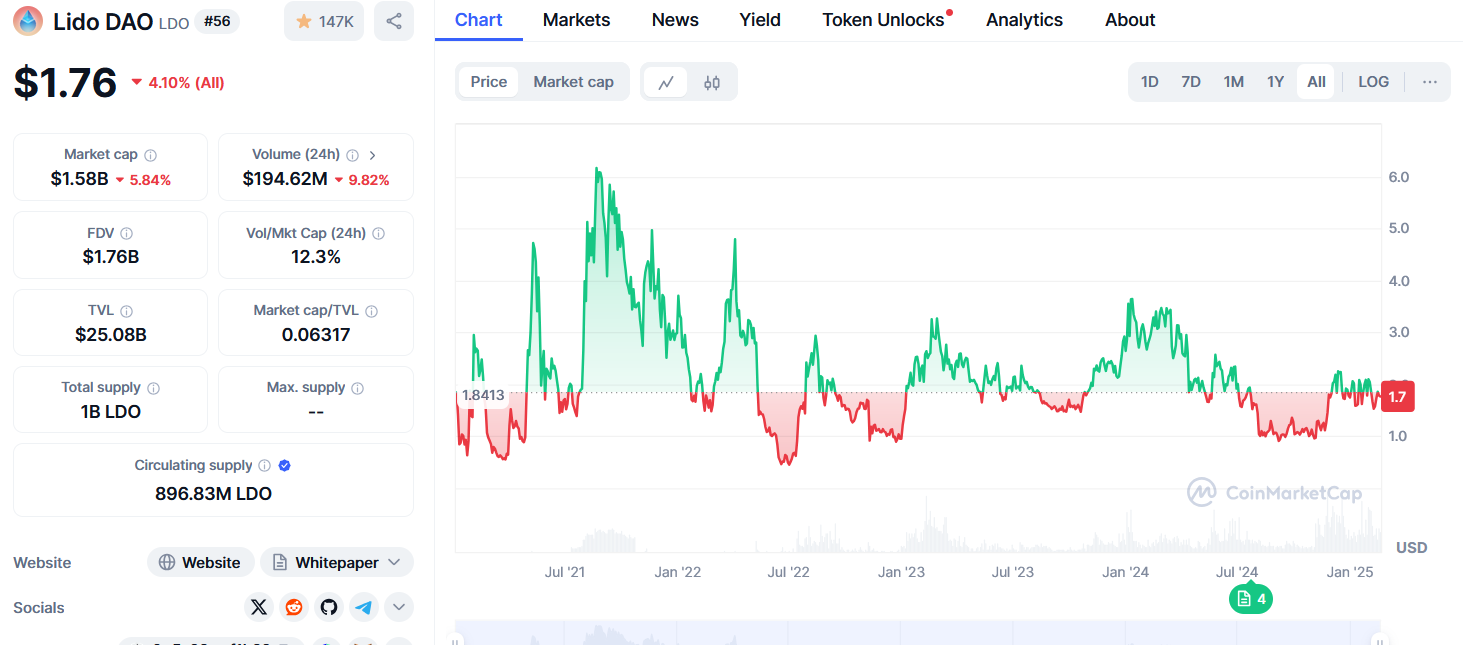Open the GitHub repository icon
Screen dimensions: 1463x645
tap(329, 607)
